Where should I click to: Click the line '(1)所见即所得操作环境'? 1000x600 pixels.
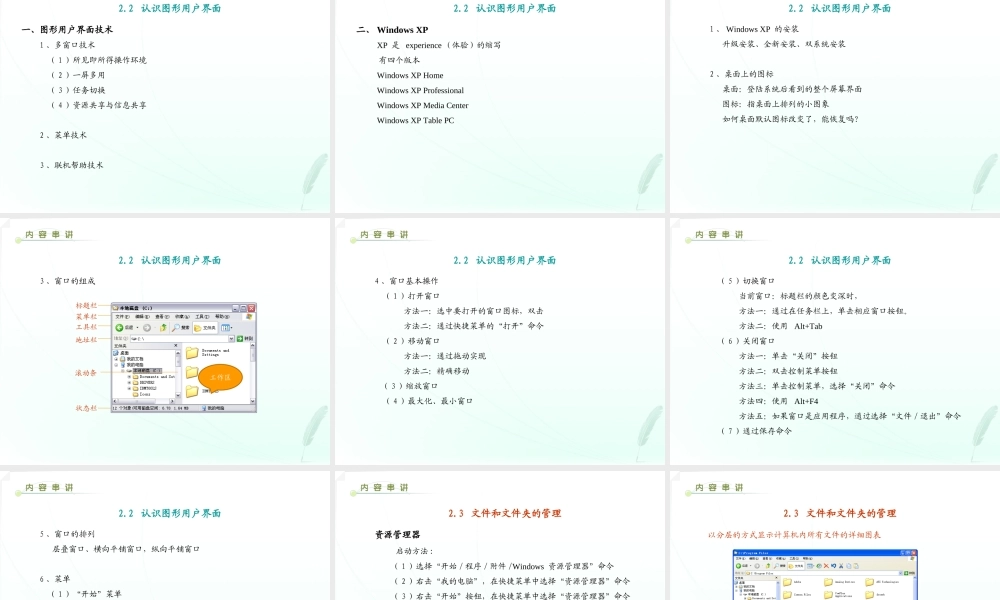click(99, 60)
